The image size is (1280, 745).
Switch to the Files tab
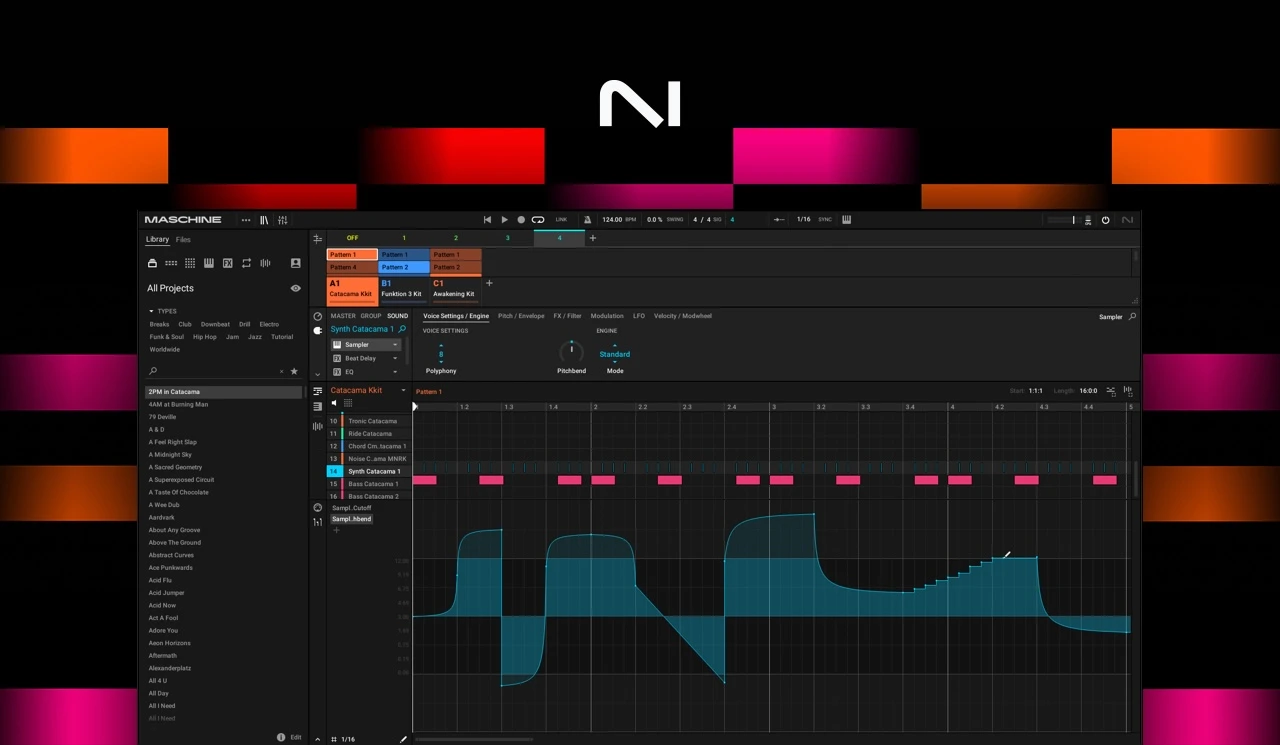[183, 240]
